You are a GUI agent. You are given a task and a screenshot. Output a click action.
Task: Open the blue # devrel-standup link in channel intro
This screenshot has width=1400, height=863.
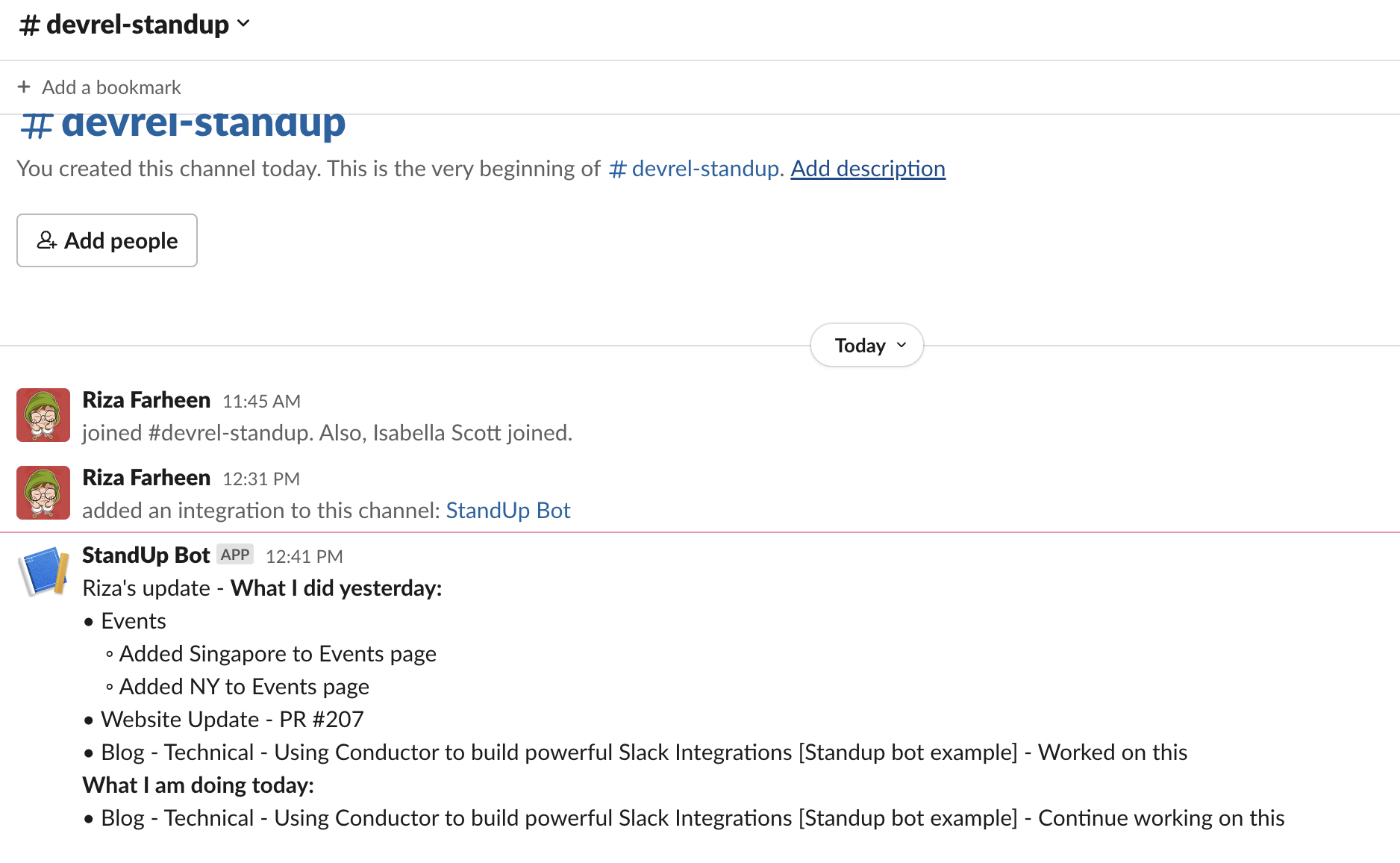point(694,169)
